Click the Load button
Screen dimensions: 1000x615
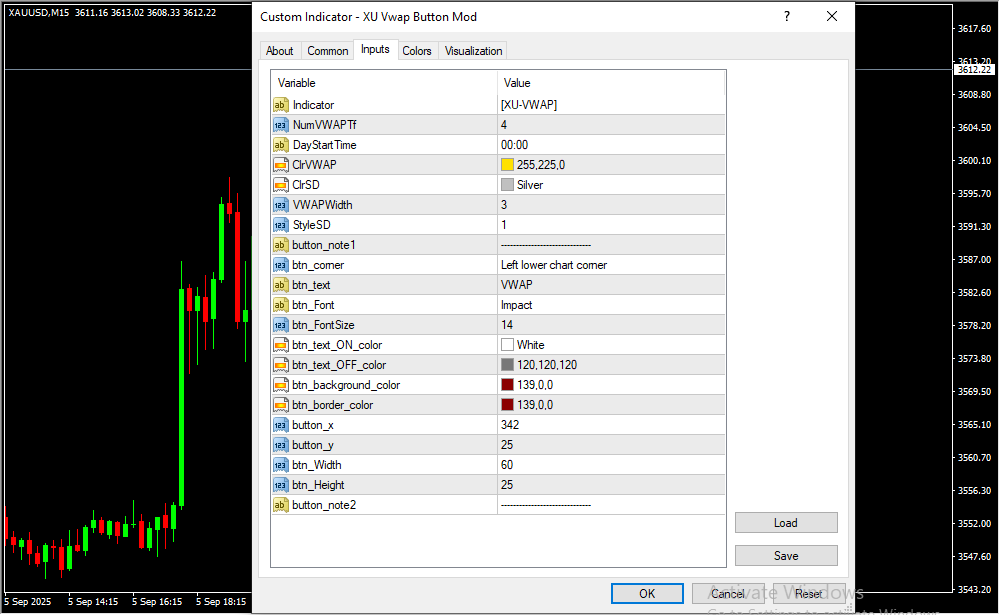(785, 523)
